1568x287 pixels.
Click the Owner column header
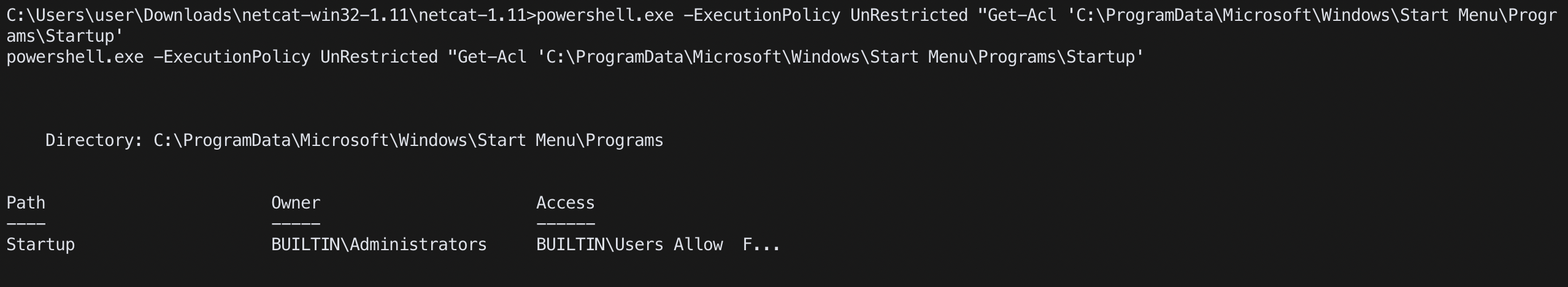pyautogui.click(x=296, y=203)
